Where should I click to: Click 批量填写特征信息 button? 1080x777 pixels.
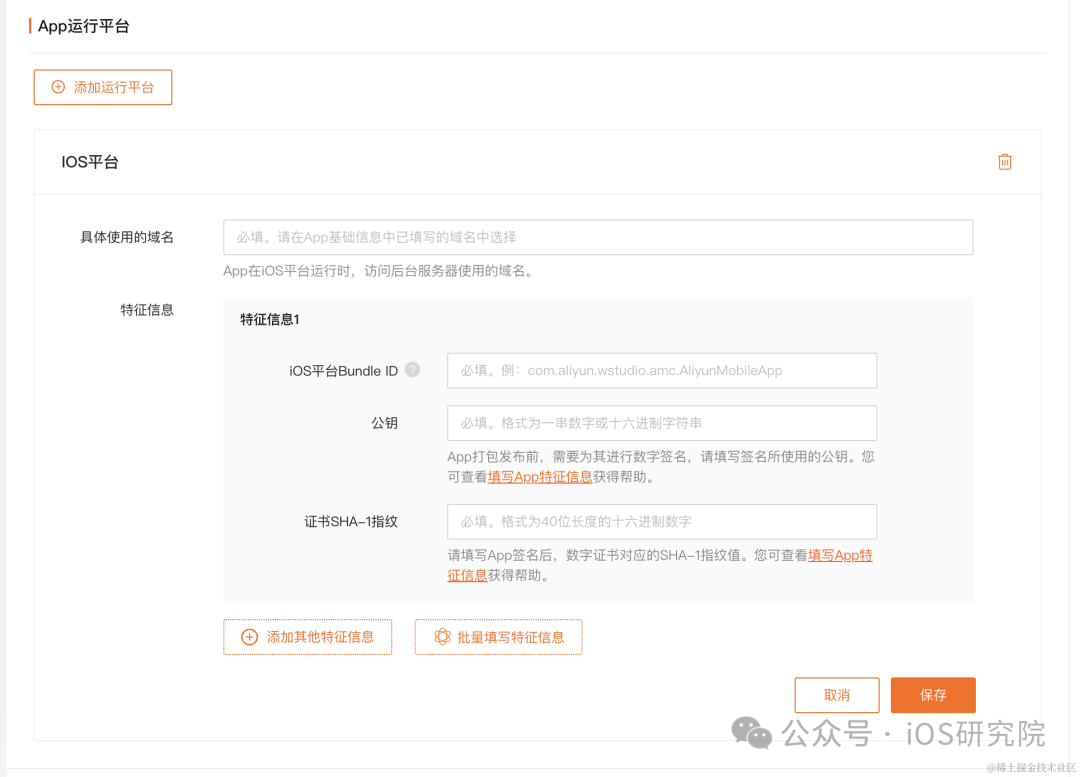point(498,637)
